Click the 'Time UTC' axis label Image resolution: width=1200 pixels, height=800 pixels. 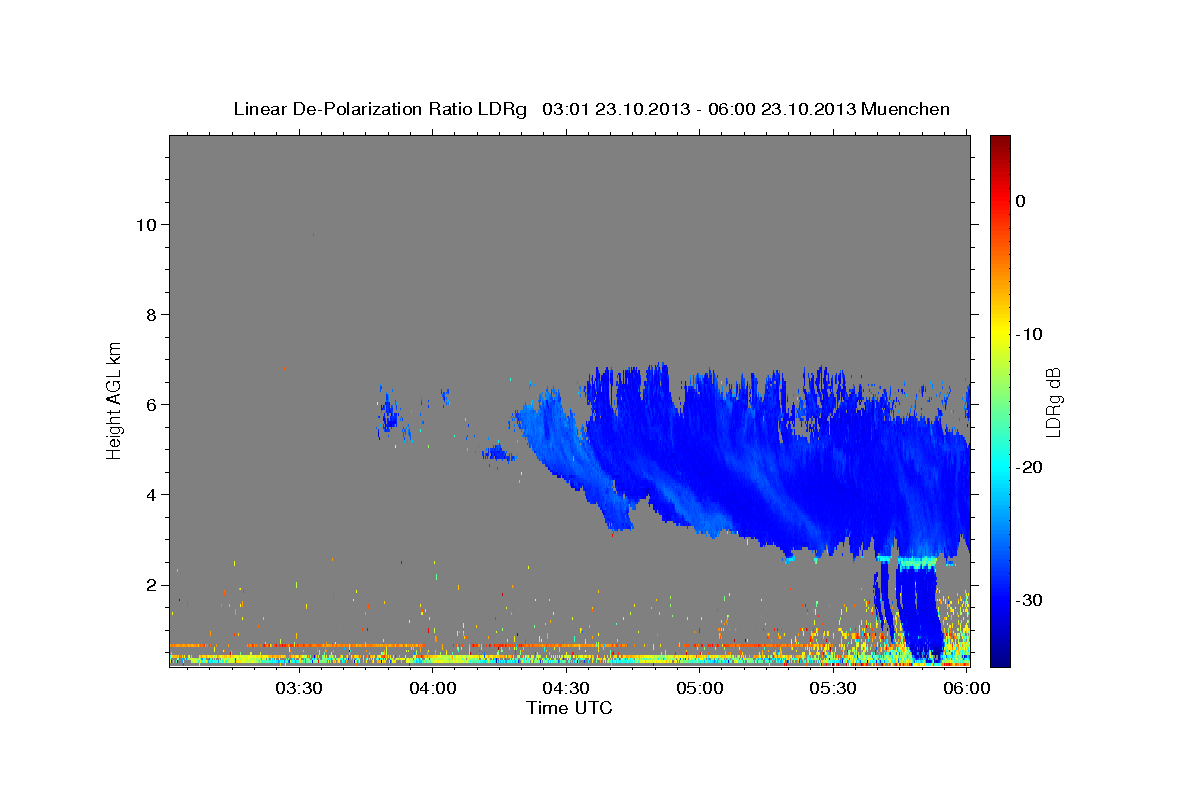coord(569,708)
